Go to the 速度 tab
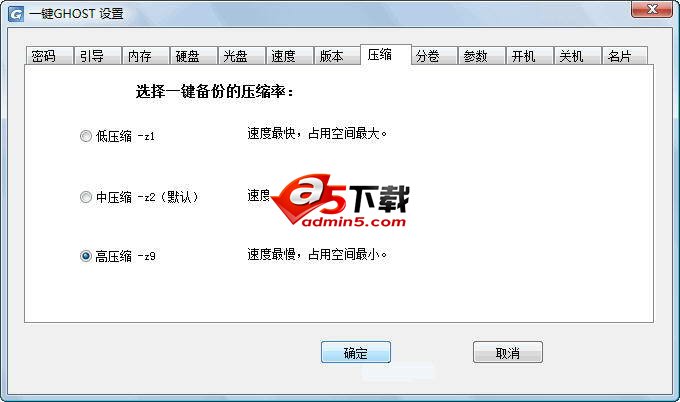This screenshot has height=402, width=680. (289, 56)
